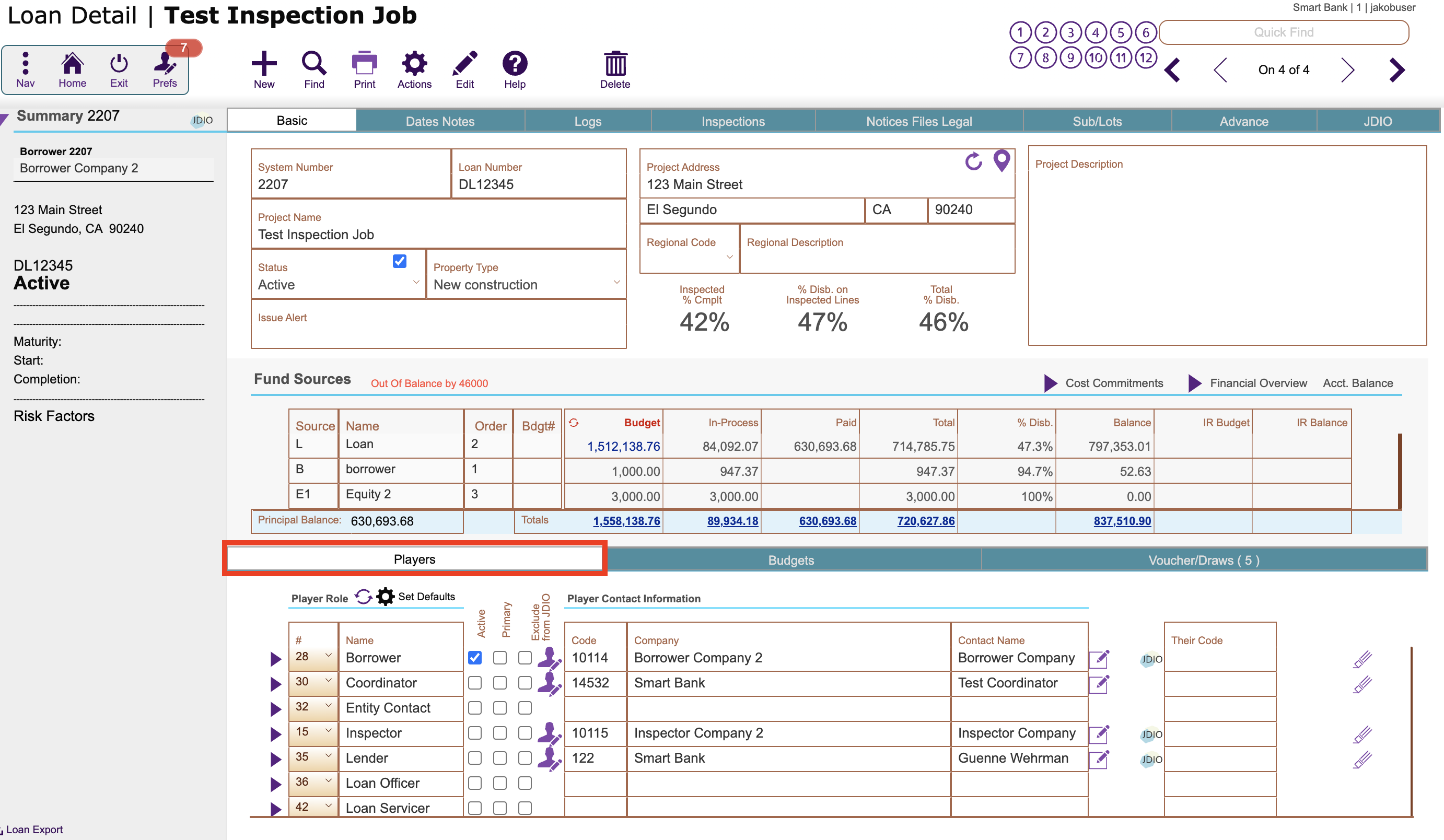Open the Property Type dropdown

pos(616,283)
